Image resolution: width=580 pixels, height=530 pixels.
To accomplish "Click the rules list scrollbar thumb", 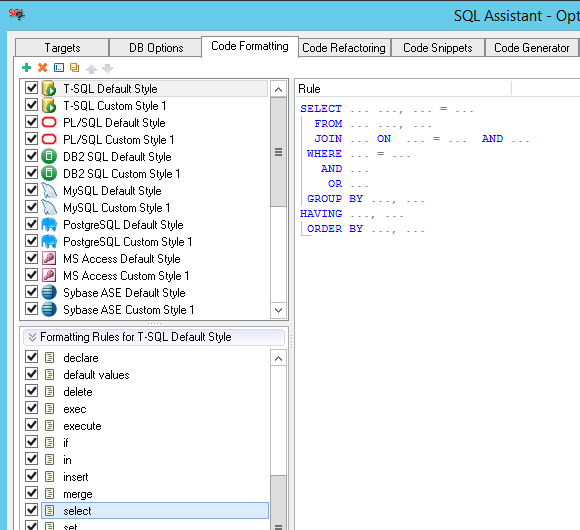I will [279, 503].
